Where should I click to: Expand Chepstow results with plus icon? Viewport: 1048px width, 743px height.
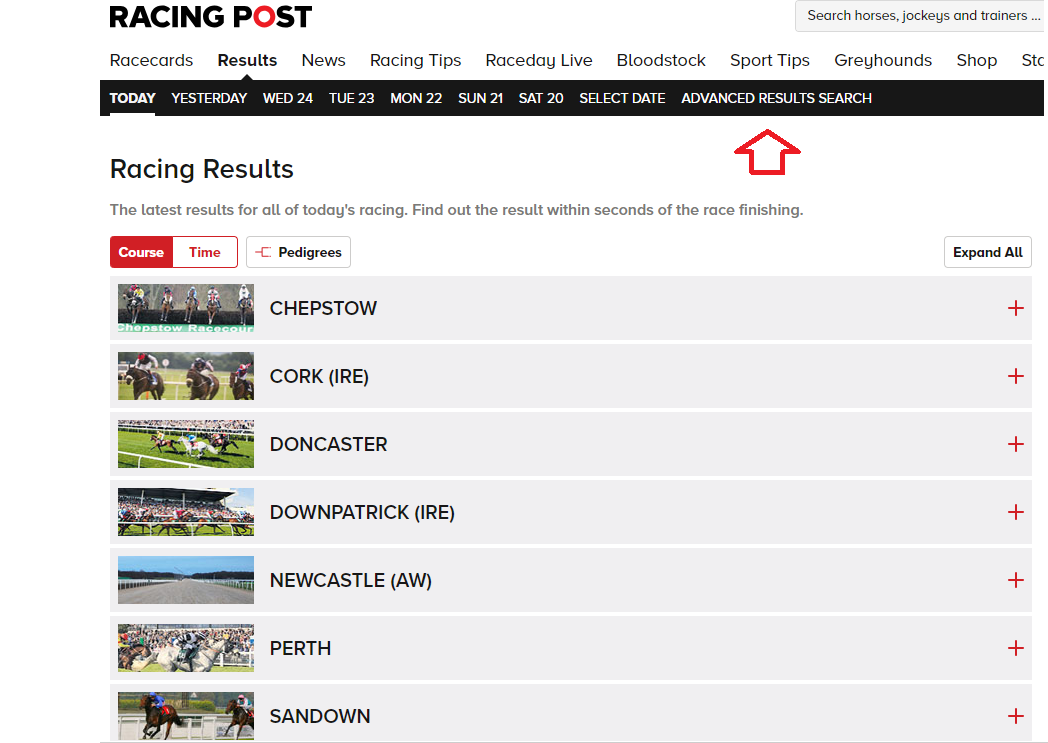1015,308
